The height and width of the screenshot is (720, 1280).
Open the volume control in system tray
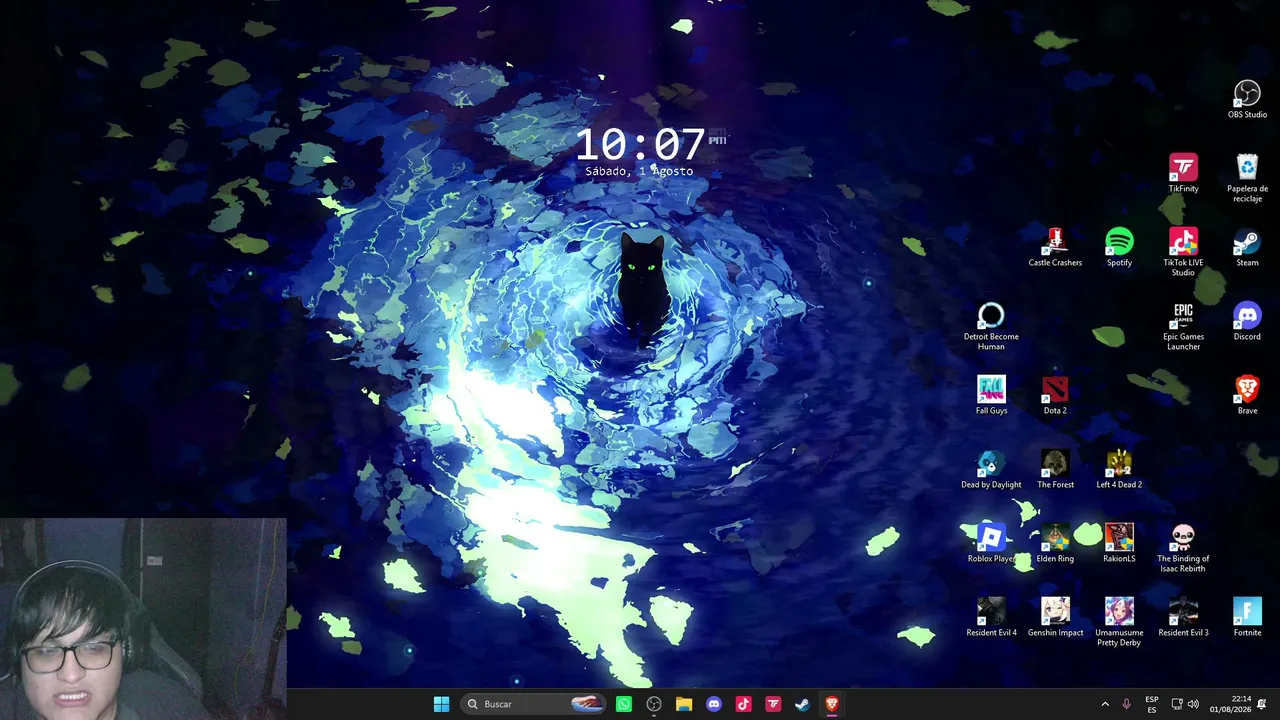(1193, 704)
